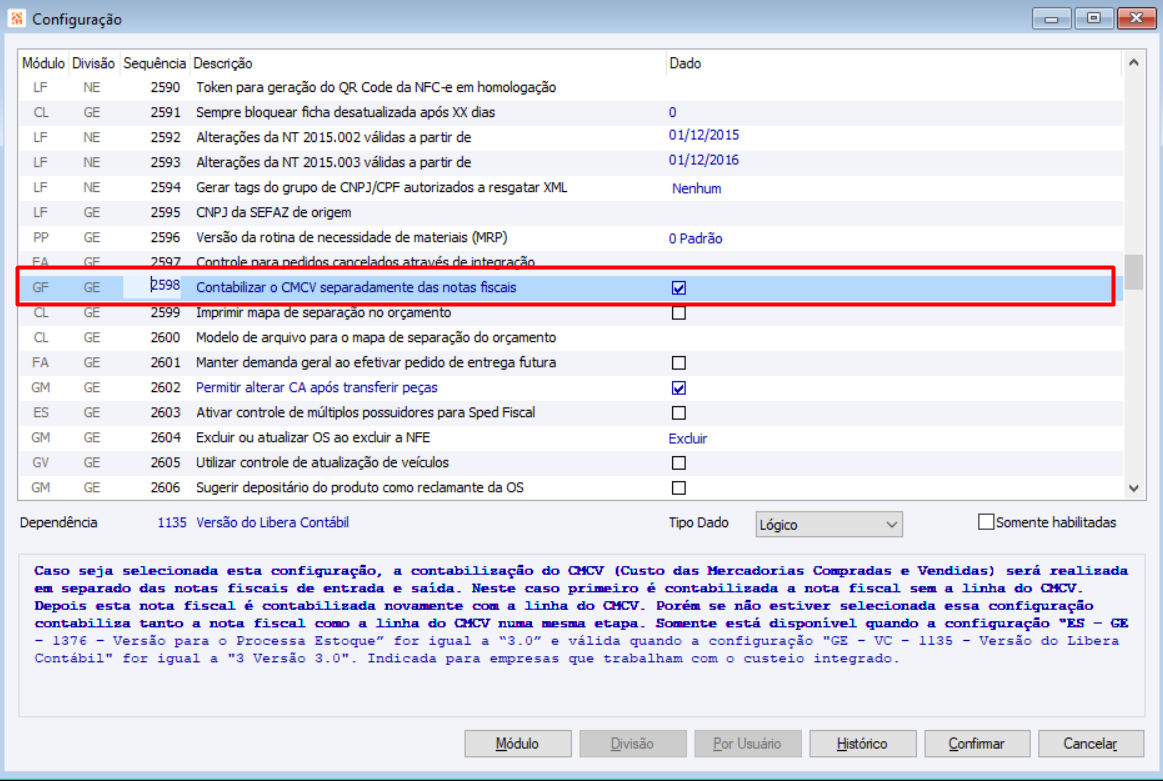Click the scrollbar up arrow of the list

click(1133, 63)
